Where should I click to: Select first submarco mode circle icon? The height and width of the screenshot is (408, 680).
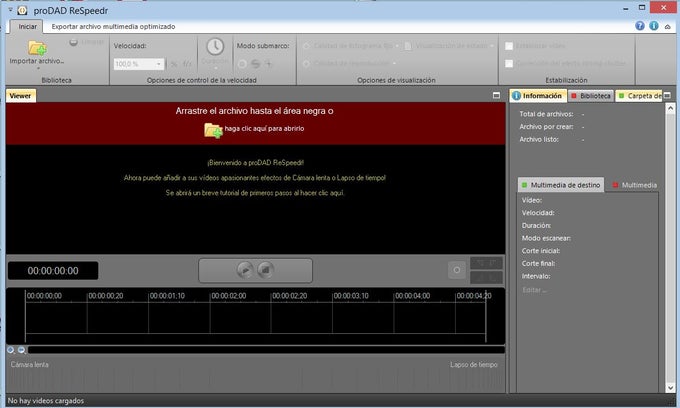(x=242, y=64)
